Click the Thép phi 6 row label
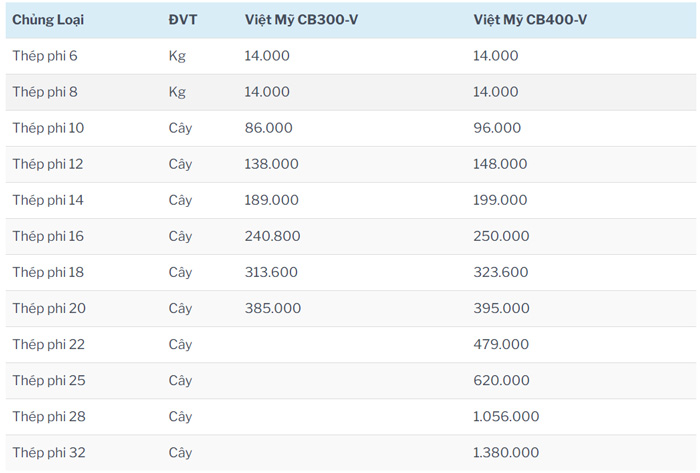700x473 pixels. pyautogui.click(x=45, y=56)
